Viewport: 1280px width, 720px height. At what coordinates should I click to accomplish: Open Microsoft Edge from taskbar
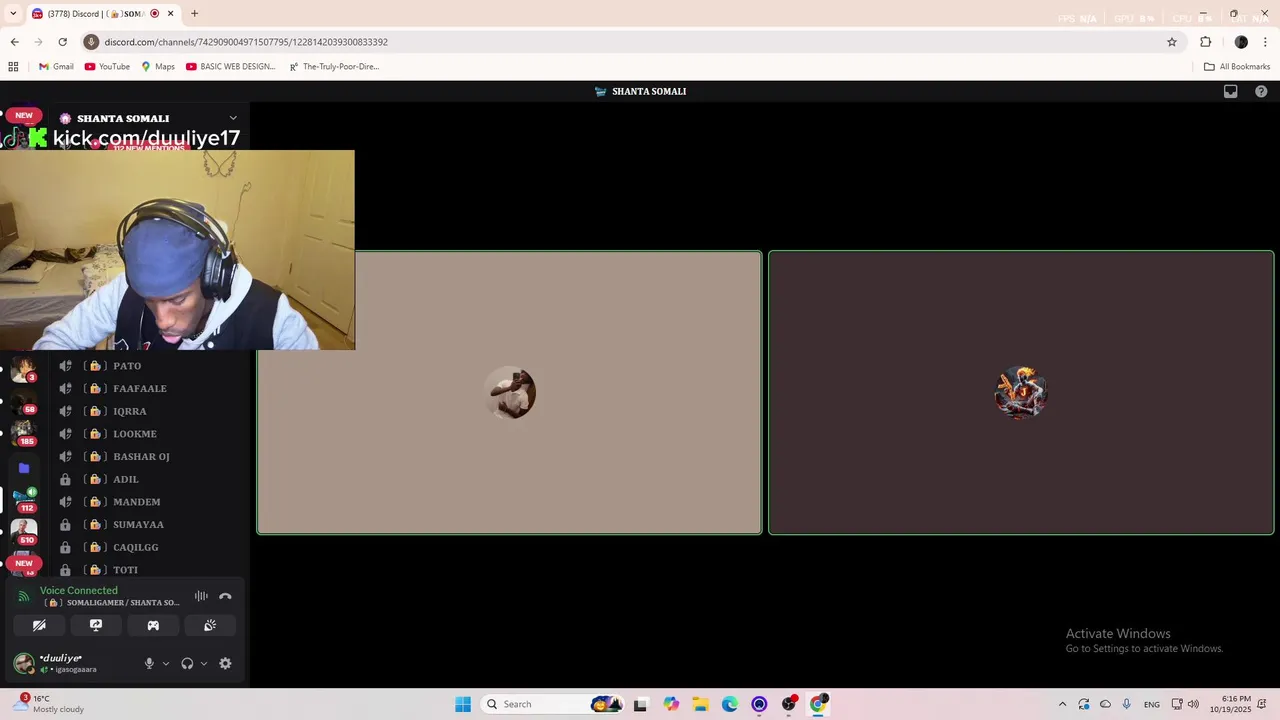730,704
